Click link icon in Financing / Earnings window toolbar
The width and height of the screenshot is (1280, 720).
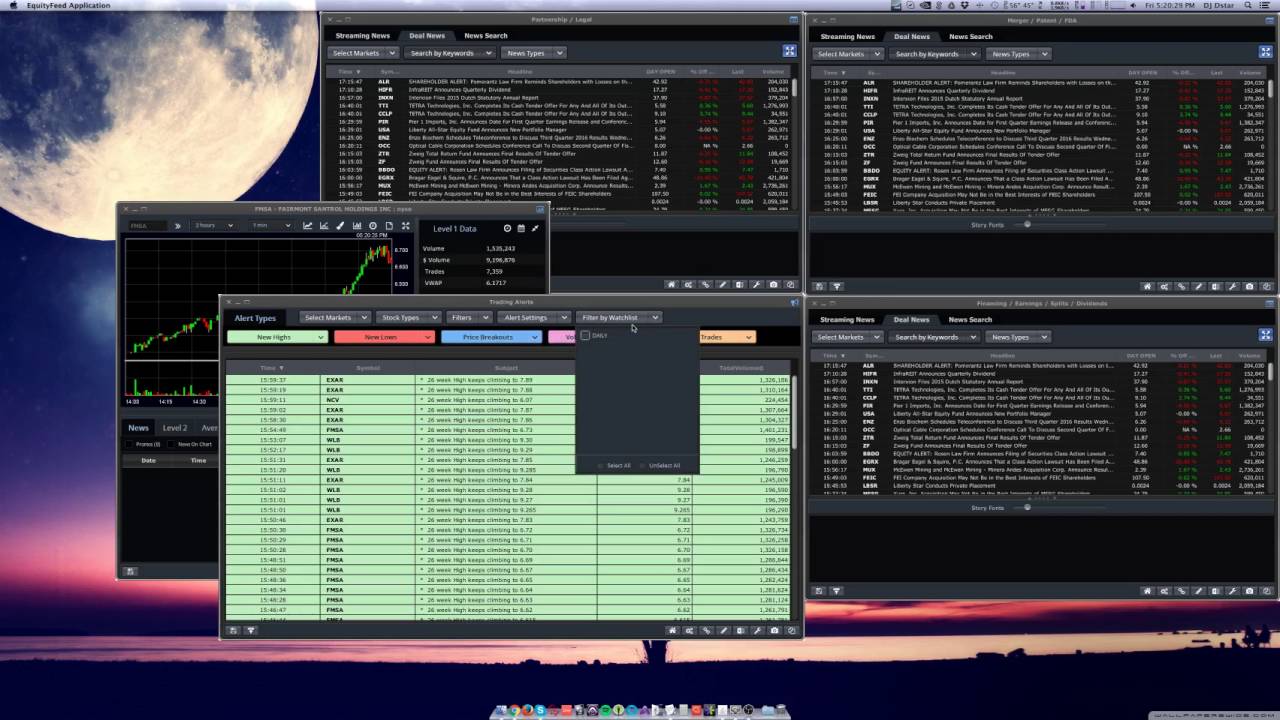click(x=1182, y=591)
